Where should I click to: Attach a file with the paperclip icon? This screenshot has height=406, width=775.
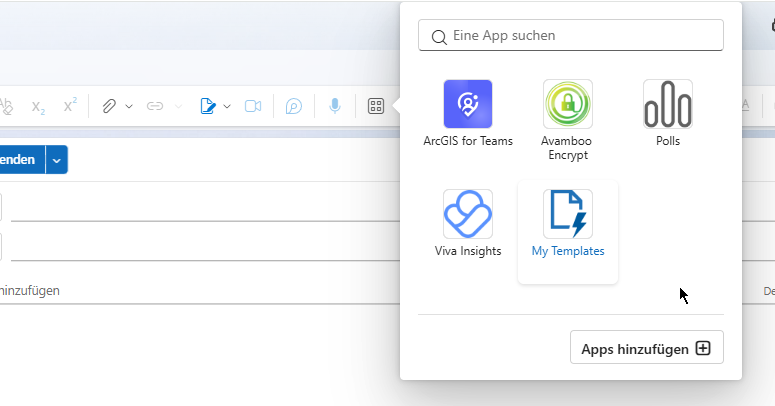[x=109, y=106]
